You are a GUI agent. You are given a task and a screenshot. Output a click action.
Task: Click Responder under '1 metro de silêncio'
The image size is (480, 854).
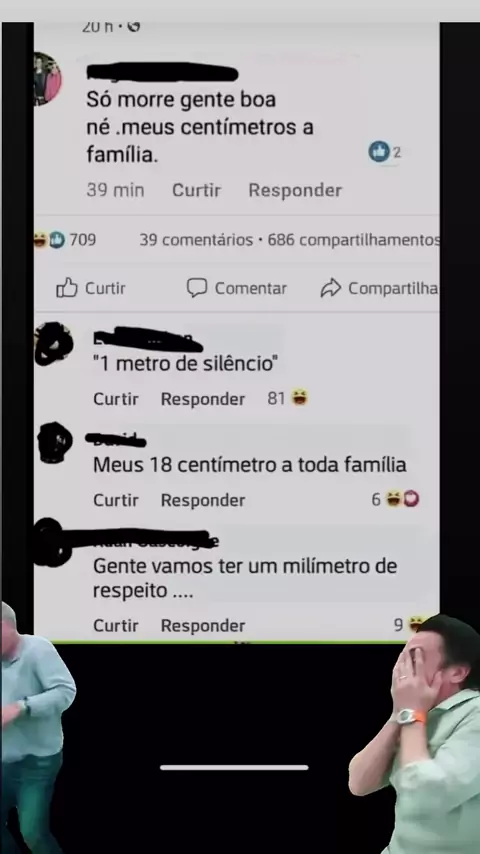pos(203,399)
